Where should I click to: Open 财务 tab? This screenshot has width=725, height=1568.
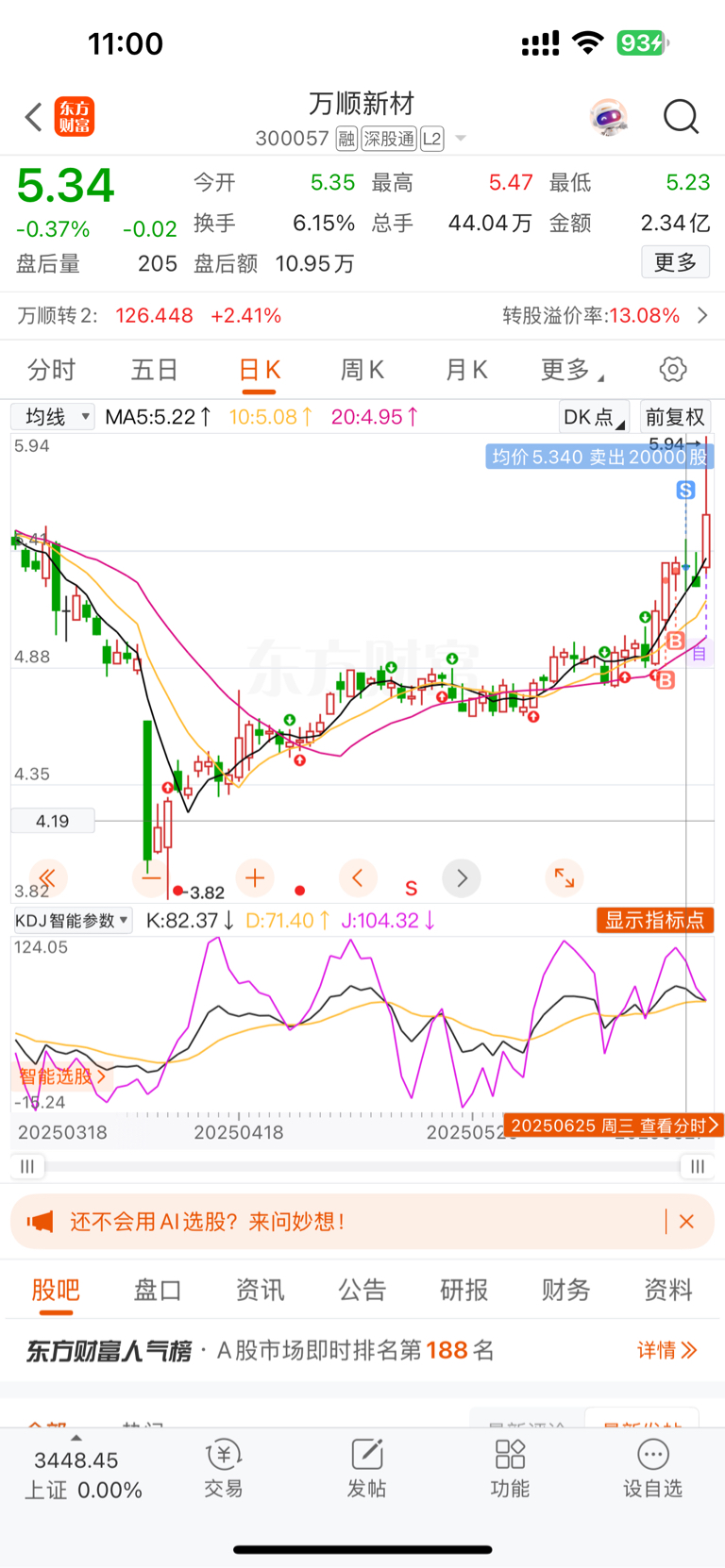pos(566,1290)
